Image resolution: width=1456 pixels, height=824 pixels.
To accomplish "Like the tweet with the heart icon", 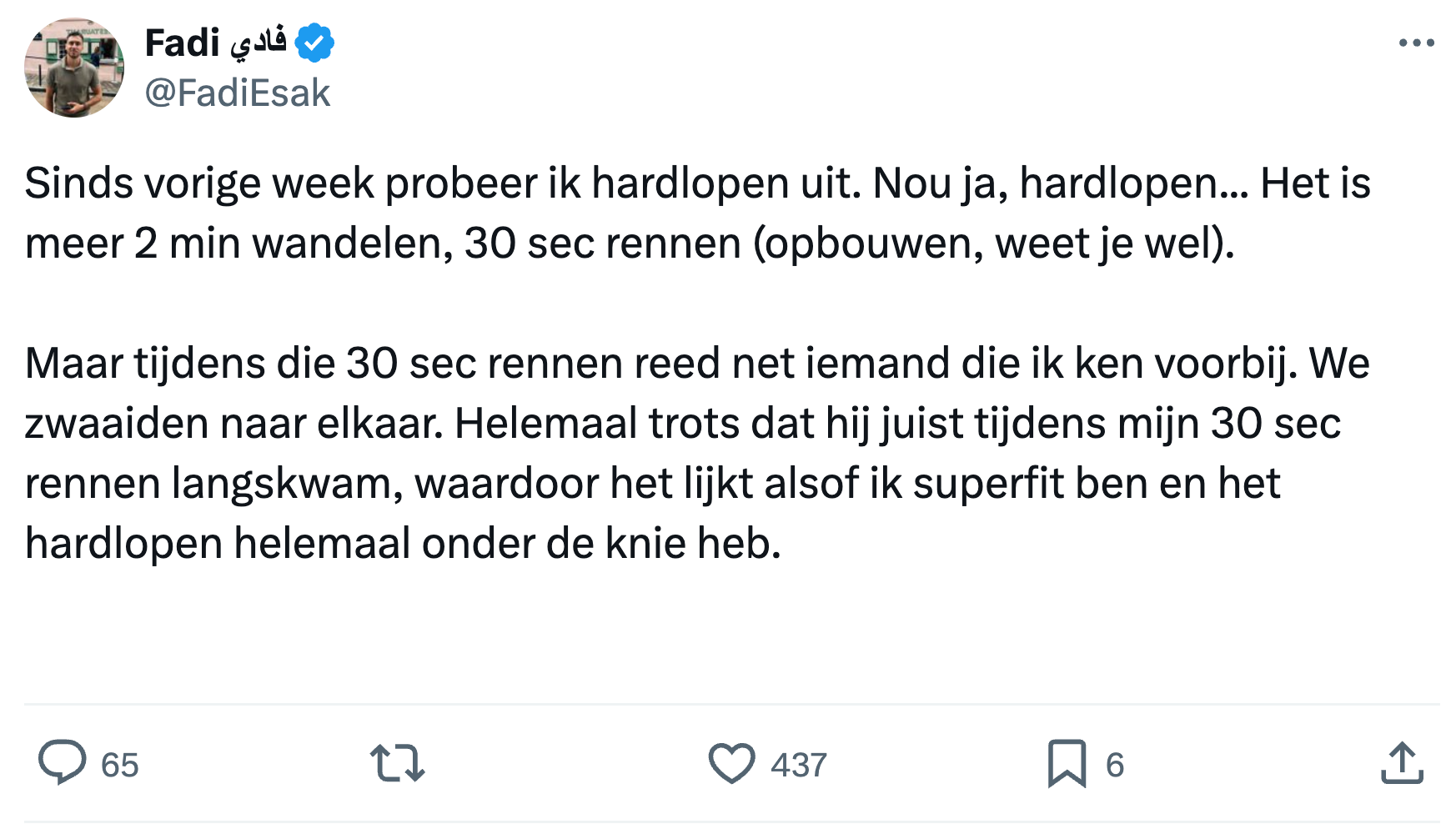I will 731,763.
